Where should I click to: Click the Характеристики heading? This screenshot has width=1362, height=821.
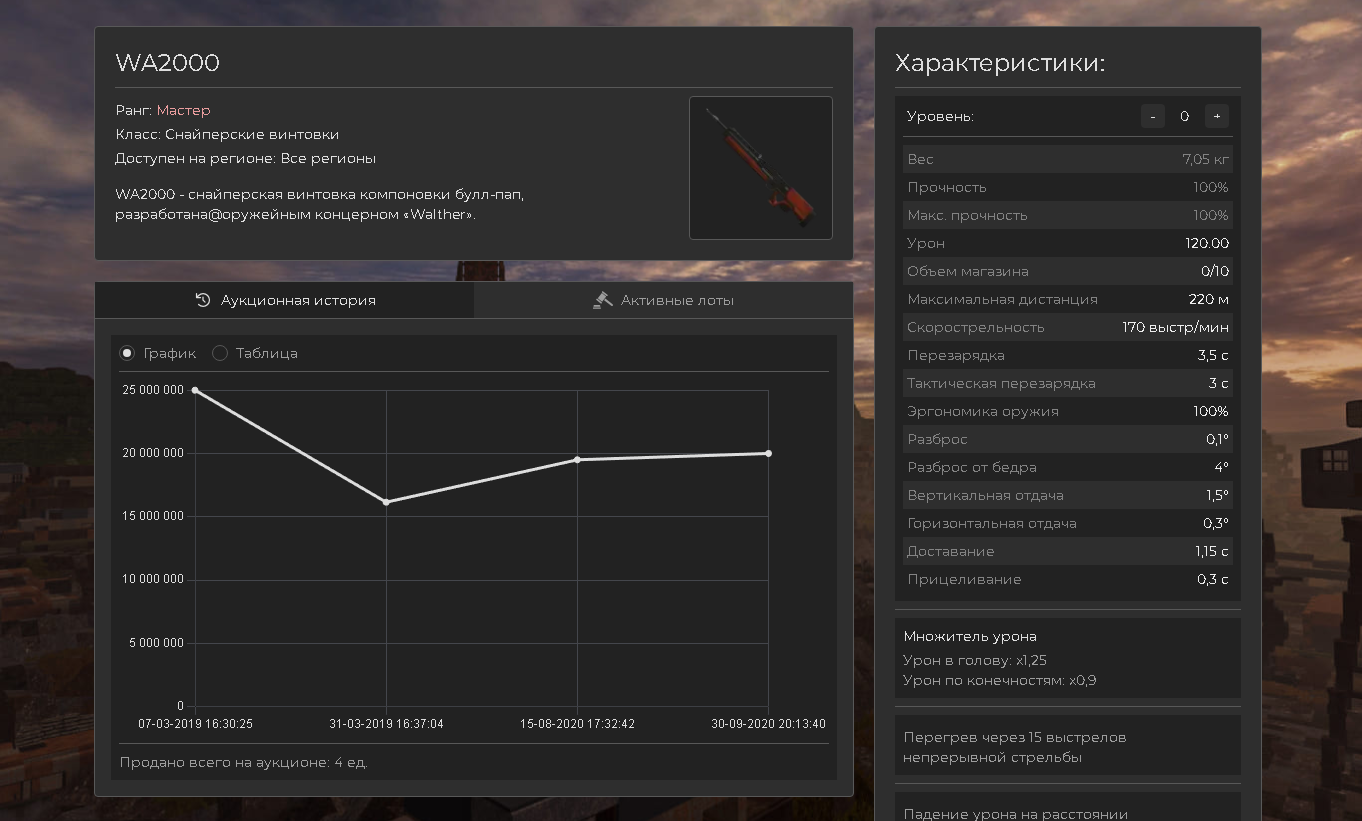[1000, 63]
